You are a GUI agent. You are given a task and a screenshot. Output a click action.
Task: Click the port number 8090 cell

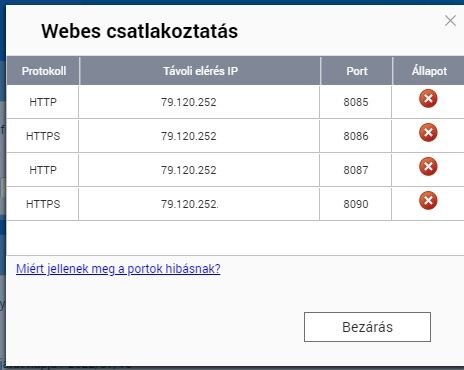(356, 204)
